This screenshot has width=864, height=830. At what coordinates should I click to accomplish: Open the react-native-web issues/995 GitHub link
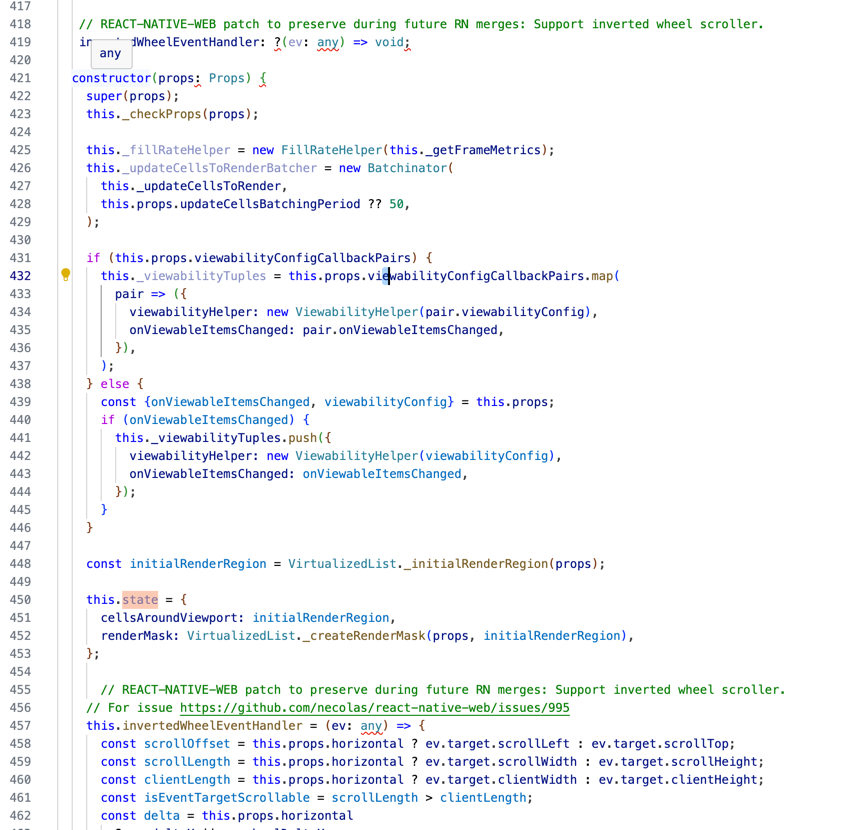[375, 708]
